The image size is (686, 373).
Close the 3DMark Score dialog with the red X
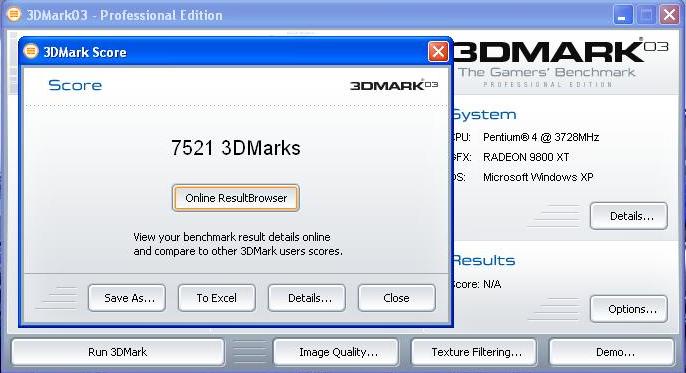click(x=438, y=52)
